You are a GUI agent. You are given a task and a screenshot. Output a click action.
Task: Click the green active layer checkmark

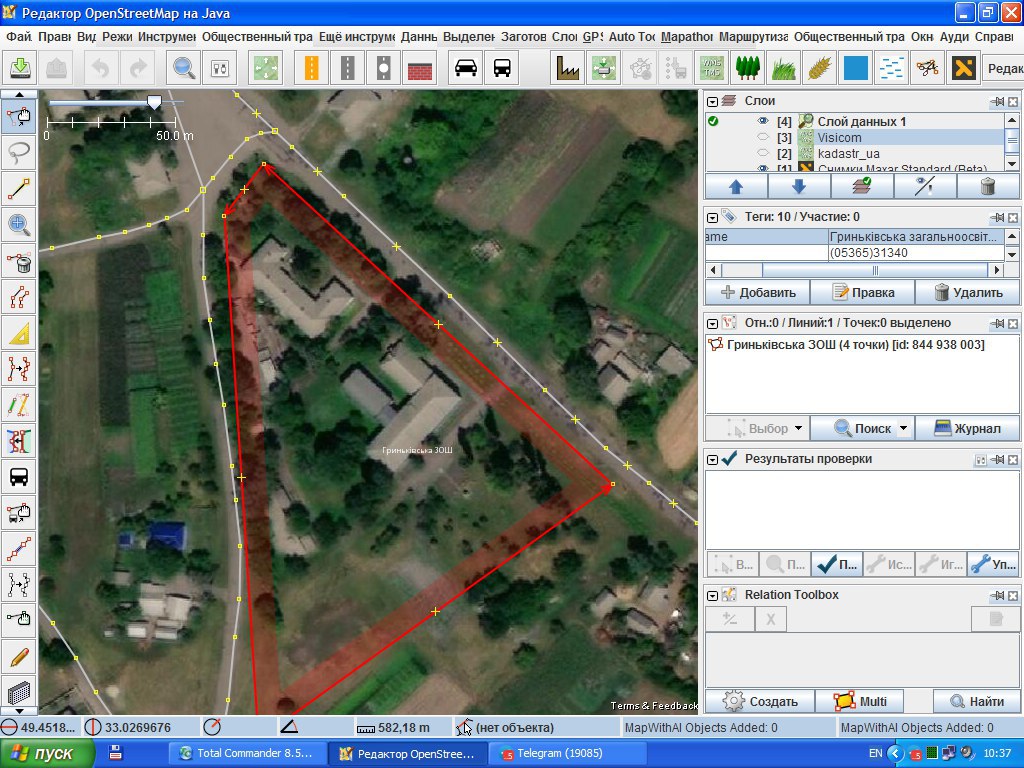tap(713, 121)
